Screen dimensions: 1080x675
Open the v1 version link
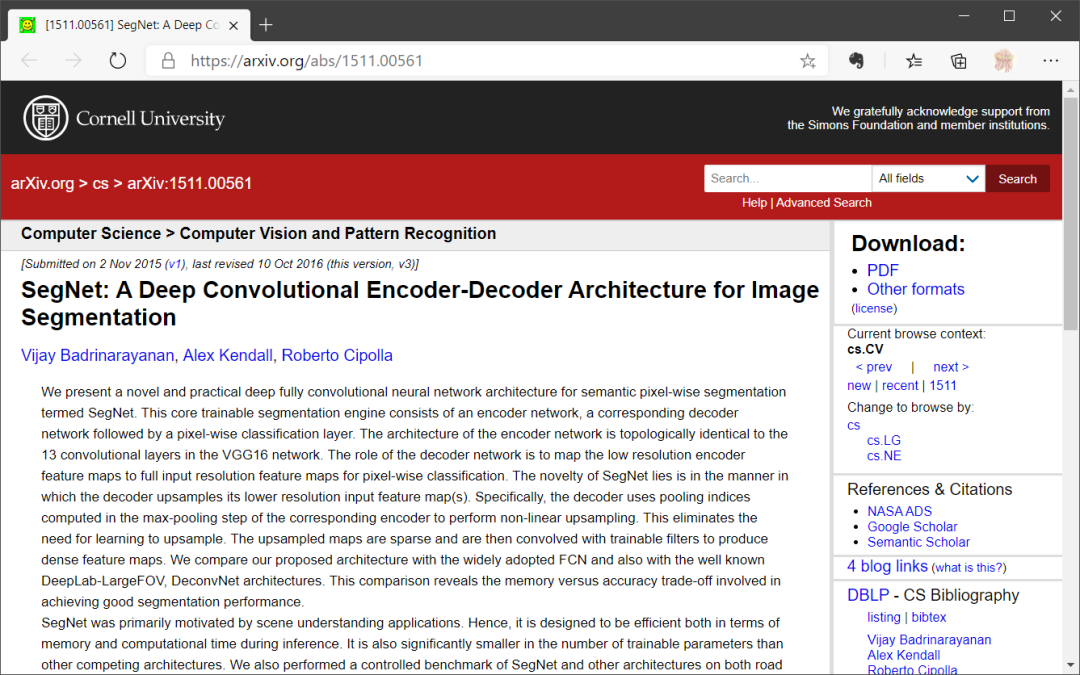click(175, 264)
